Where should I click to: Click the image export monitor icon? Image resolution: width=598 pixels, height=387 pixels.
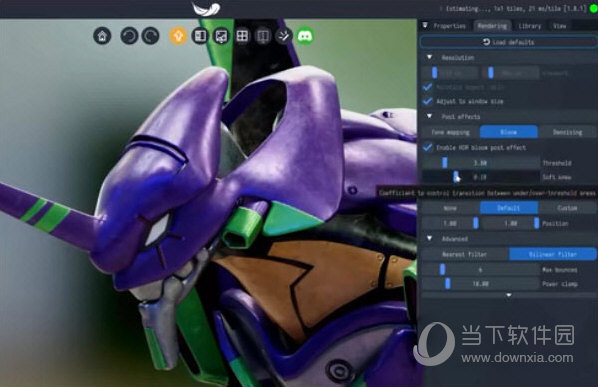pos(221,36)
